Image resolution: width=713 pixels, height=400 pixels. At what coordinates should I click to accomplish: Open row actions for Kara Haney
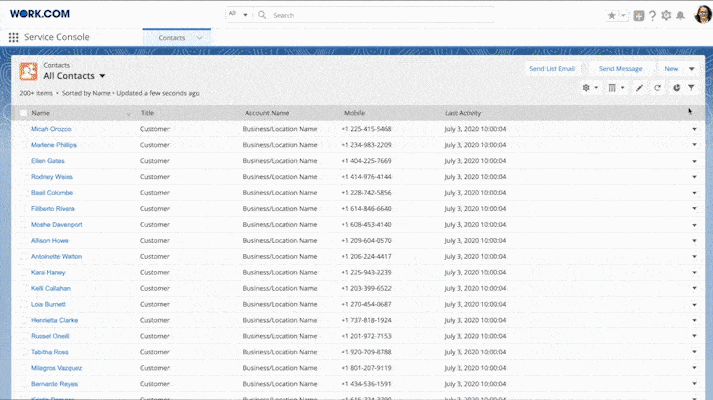click(x=694, y=272)
